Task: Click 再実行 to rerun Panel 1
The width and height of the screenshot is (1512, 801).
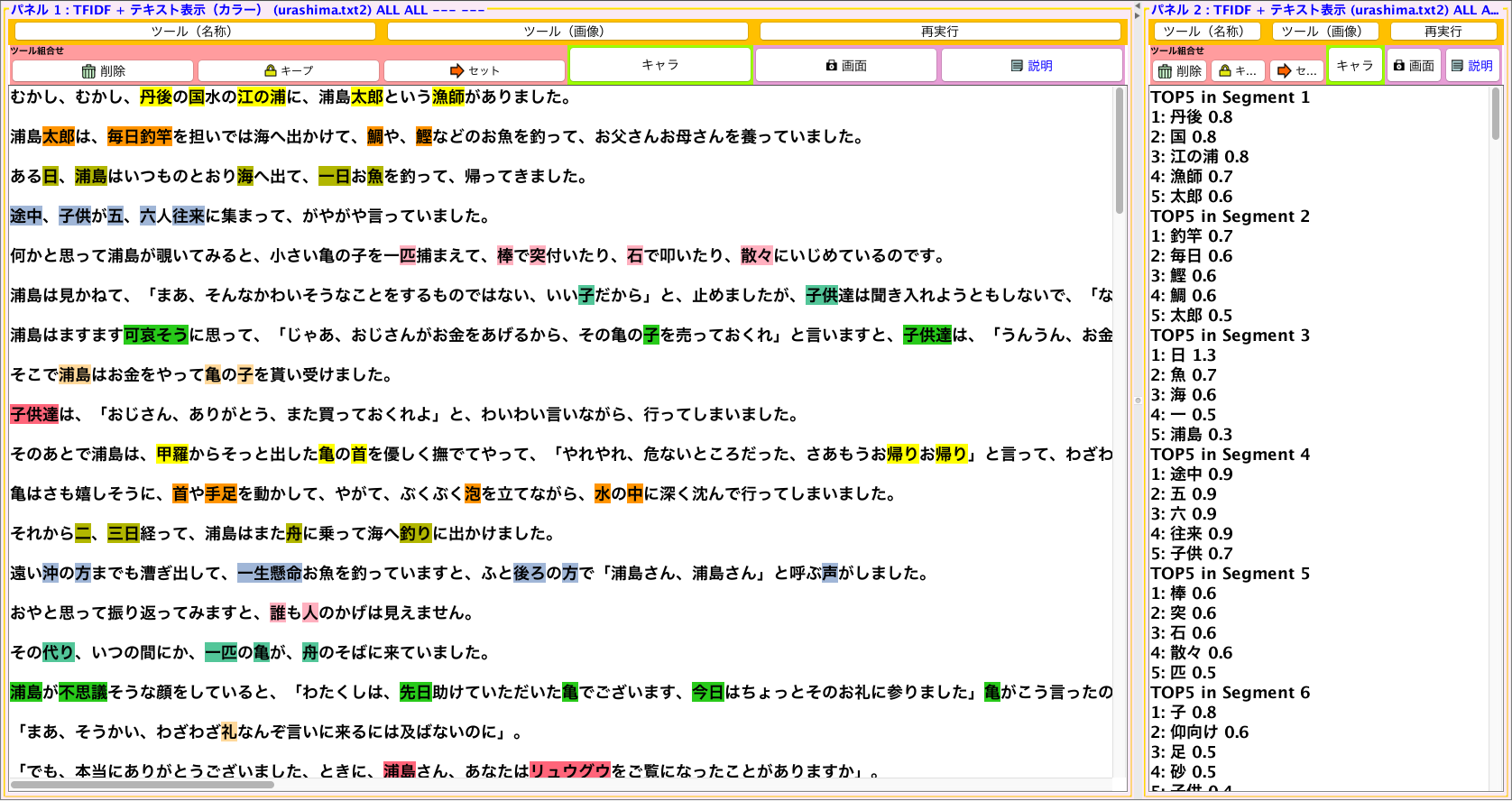Action: click(940, 32)
